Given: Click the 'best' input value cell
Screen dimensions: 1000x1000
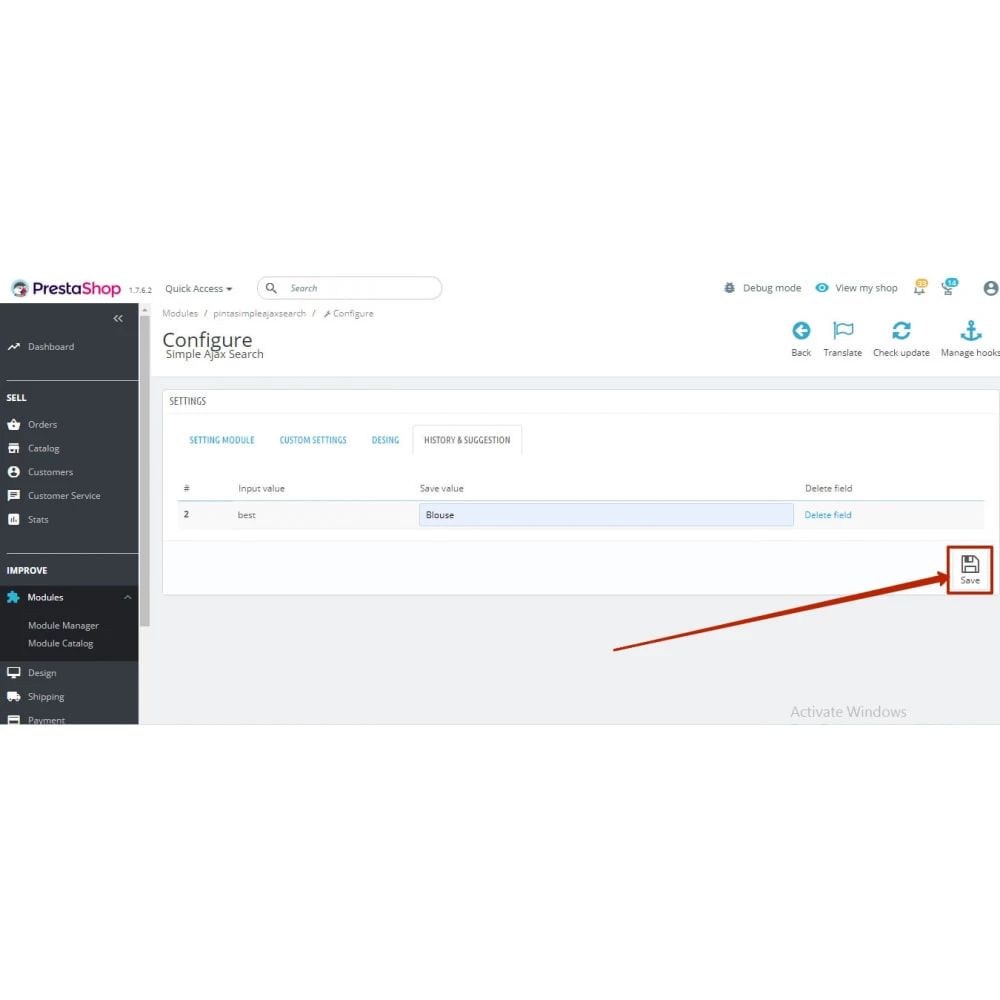Looking at the screenshot, I should 247,515.
